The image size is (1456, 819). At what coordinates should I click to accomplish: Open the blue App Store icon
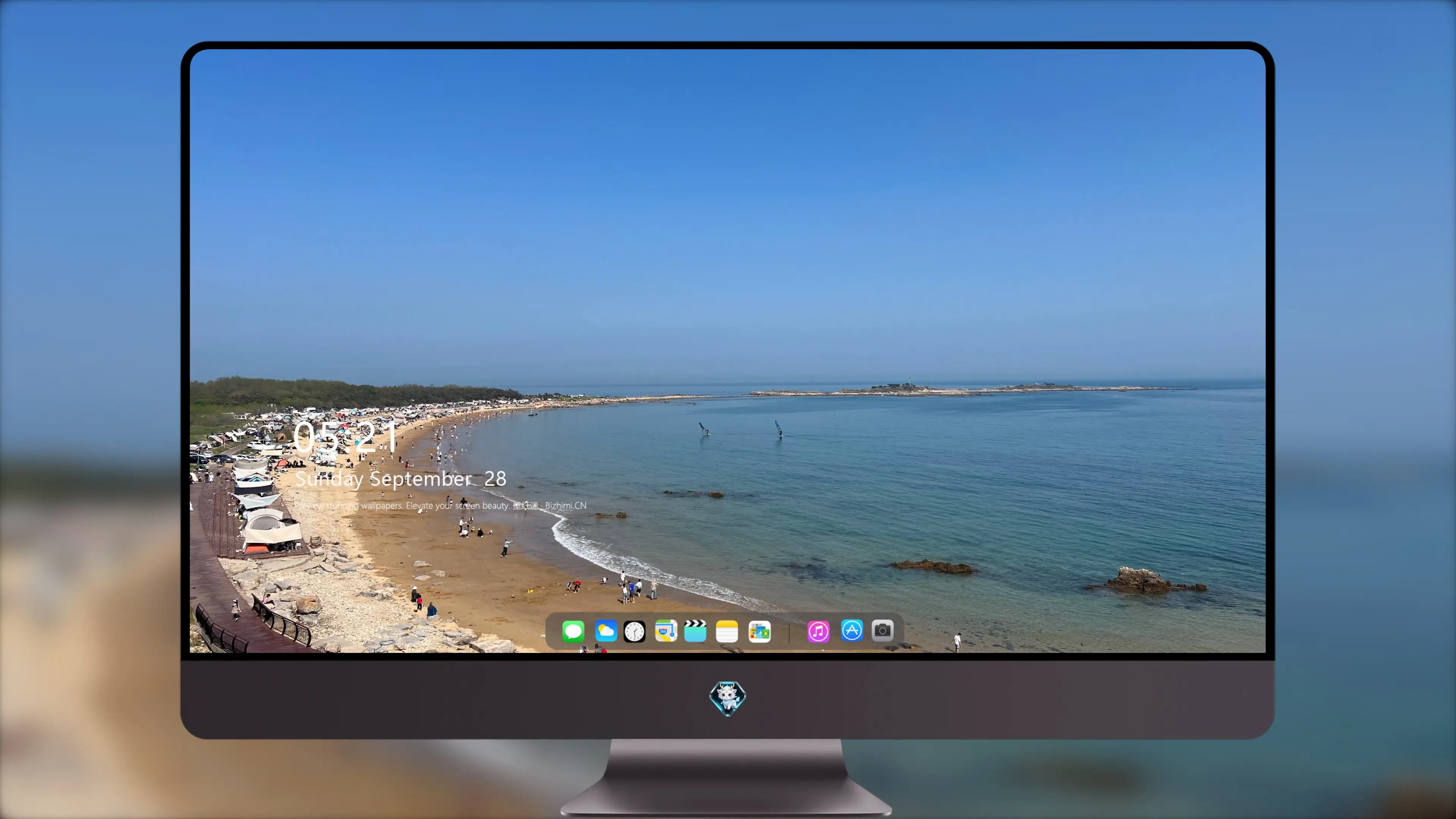[852, 630]
